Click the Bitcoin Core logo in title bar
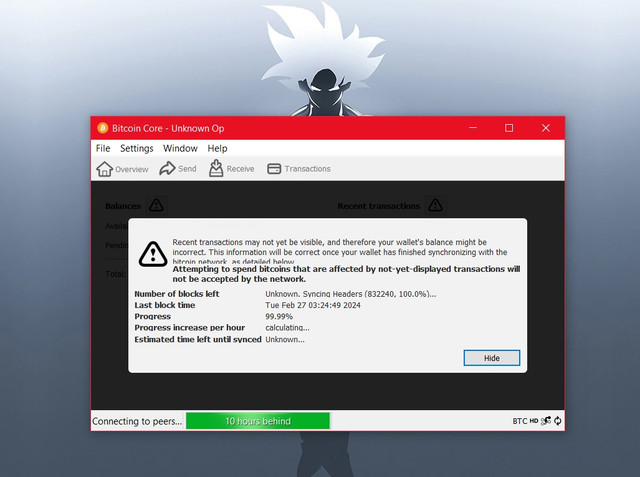Image resolution: width=640 pixels, height=477 pixels. (x=102, y=128)
